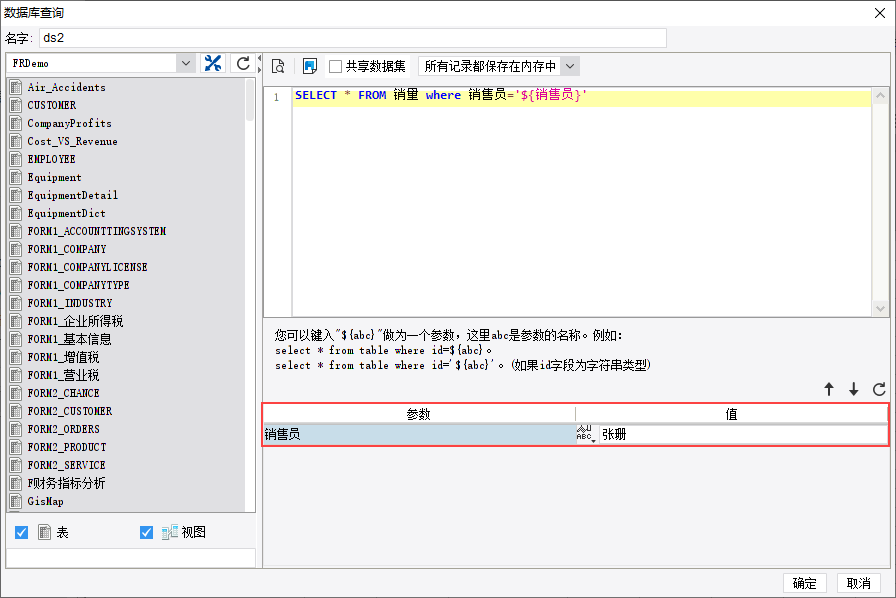Select the FORM2_ORDERS table

tap(63, 429)
